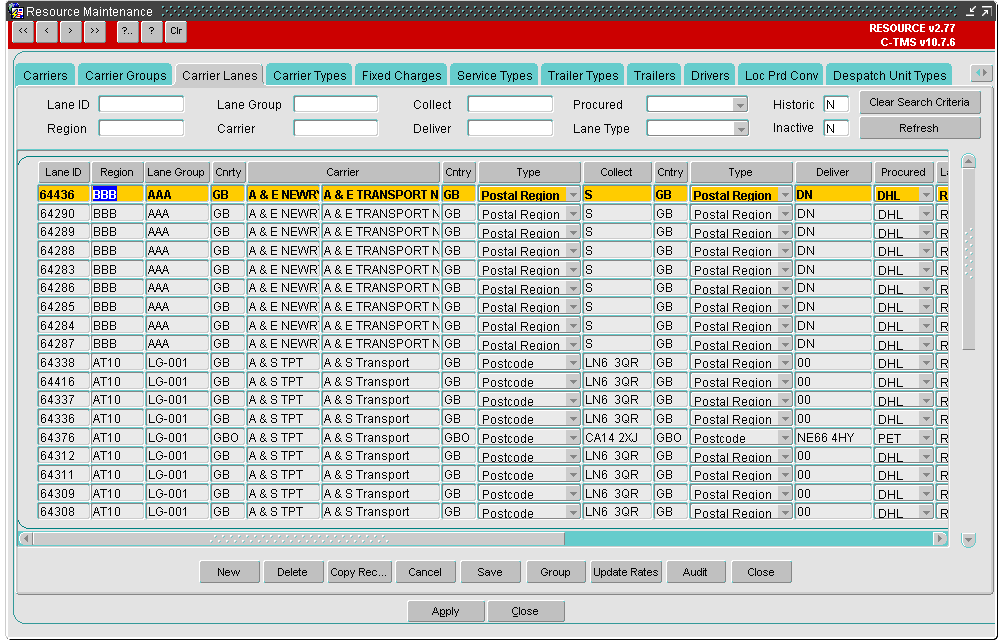Open the Procured search dropdown
This screenshot has width=1000, height=642.
740,105
